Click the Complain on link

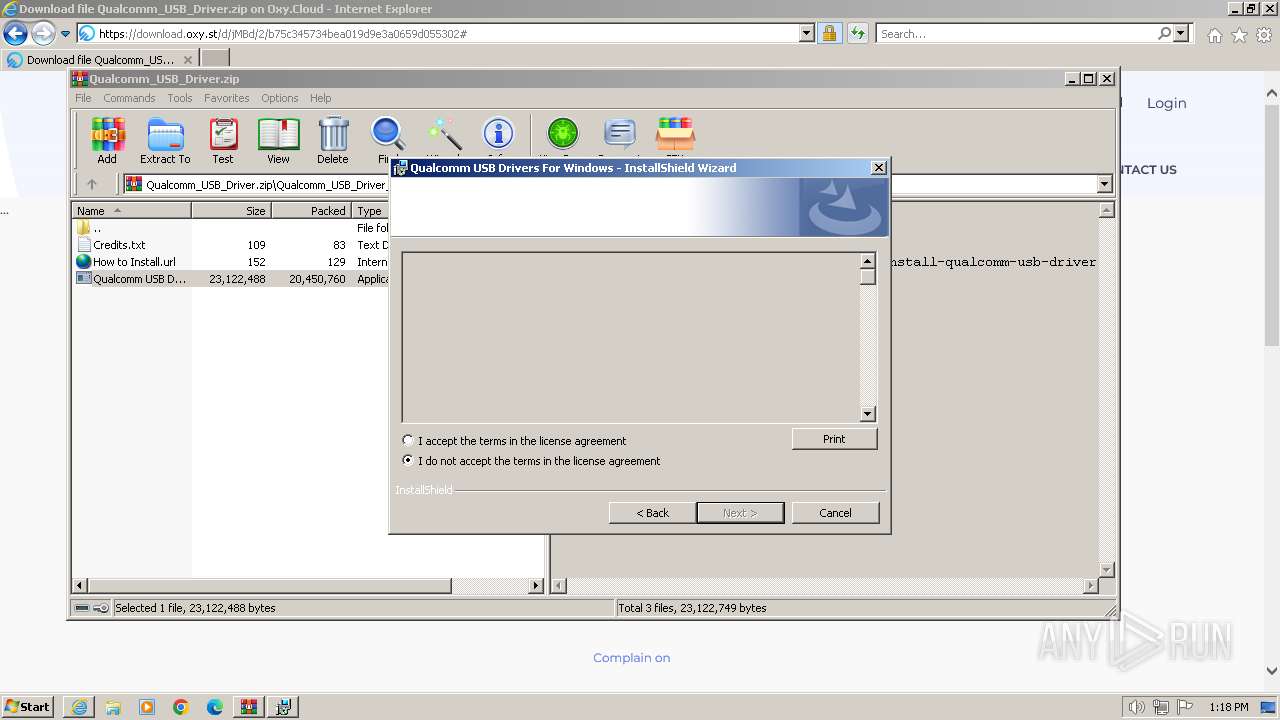631,658
